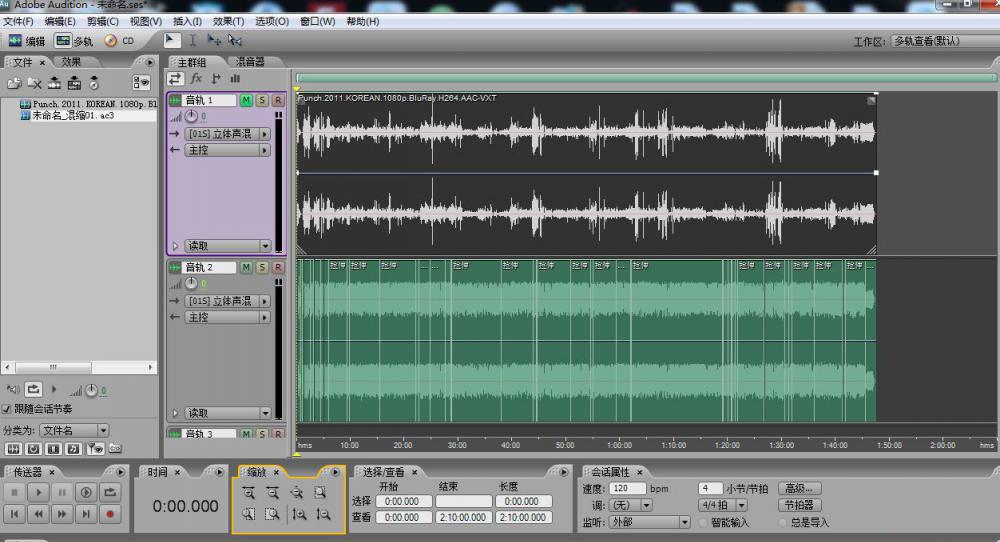Click the Close File icon in Files panel
Image resolution: width=1000 pixels, height=542 pixels.
(34, 83)
